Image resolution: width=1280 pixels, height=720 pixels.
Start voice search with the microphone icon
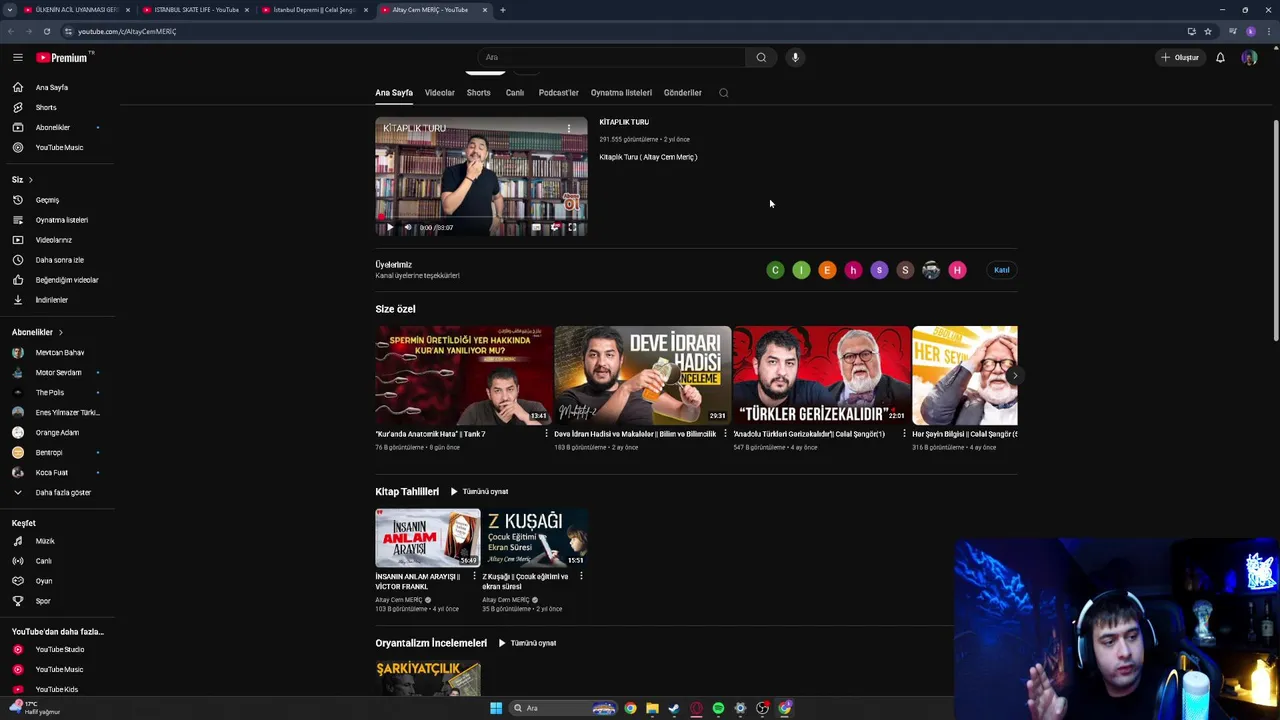click(x=795, y=57)
